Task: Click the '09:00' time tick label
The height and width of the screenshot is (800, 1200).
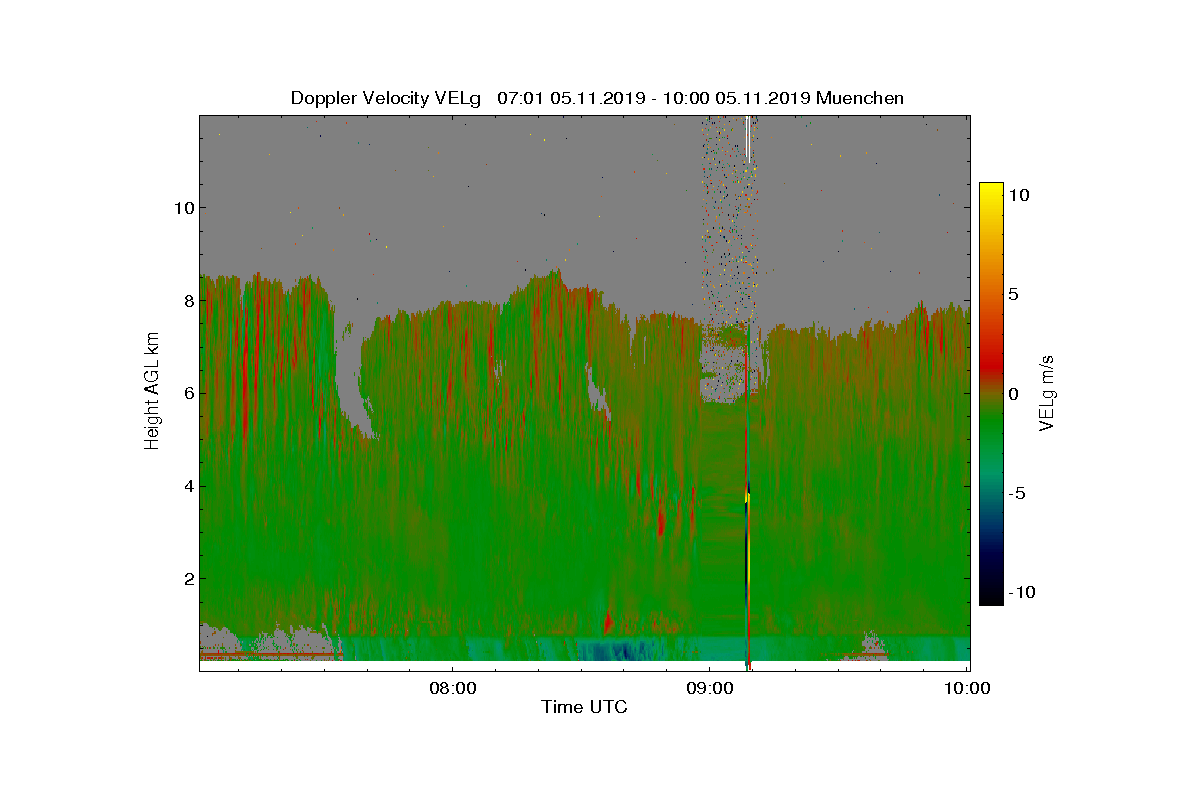Action: pos(709,688)
